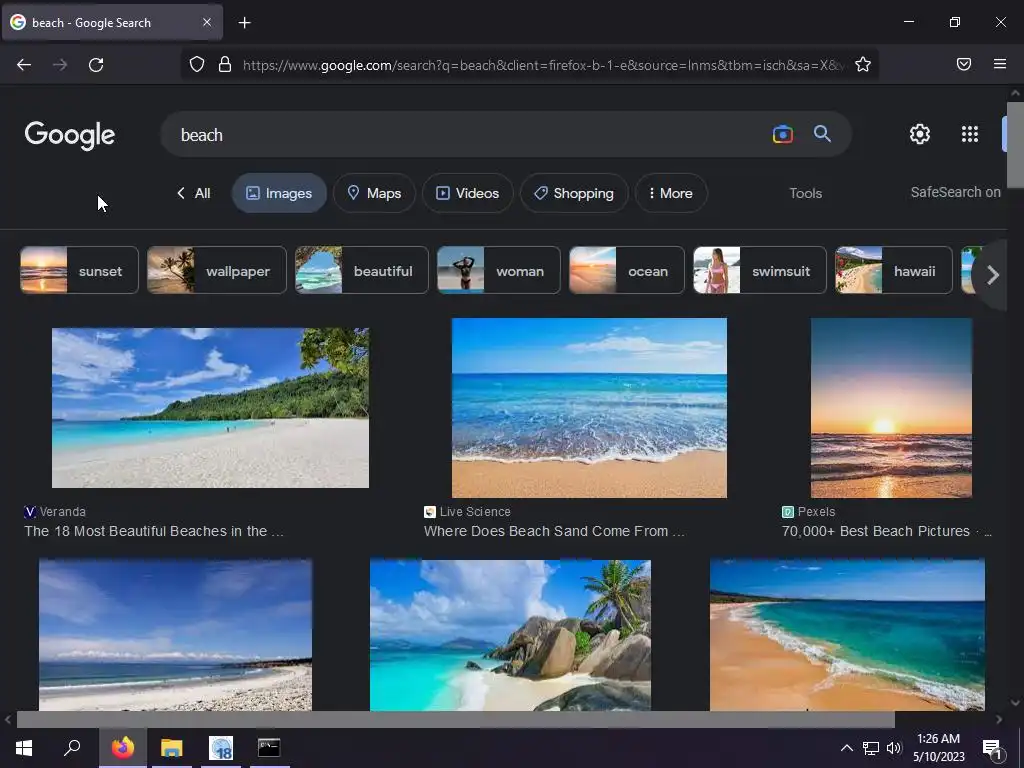This screenshot has width=1024, height=768.
Task: Open SafeSearch on setting
Action: click(x=955, y=192)
